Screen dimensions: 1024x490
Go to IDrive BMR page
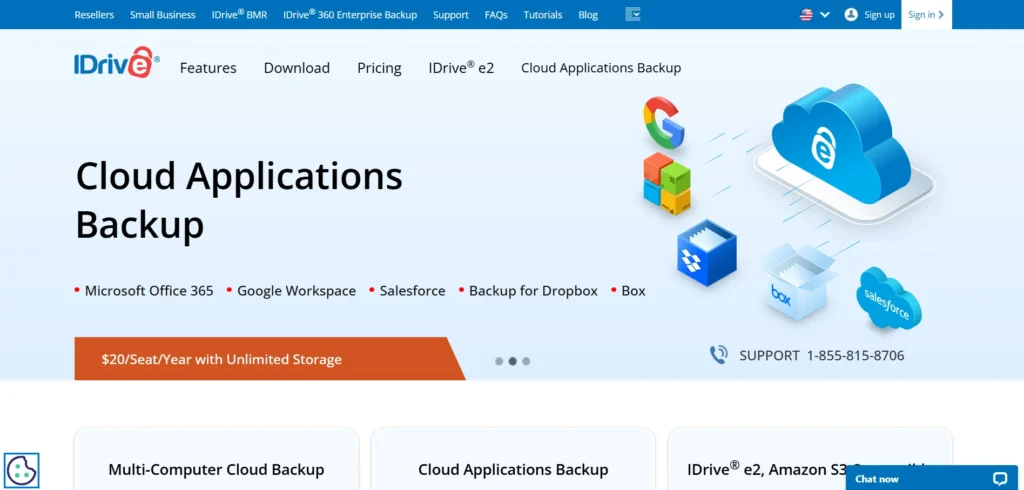[239, 14]
